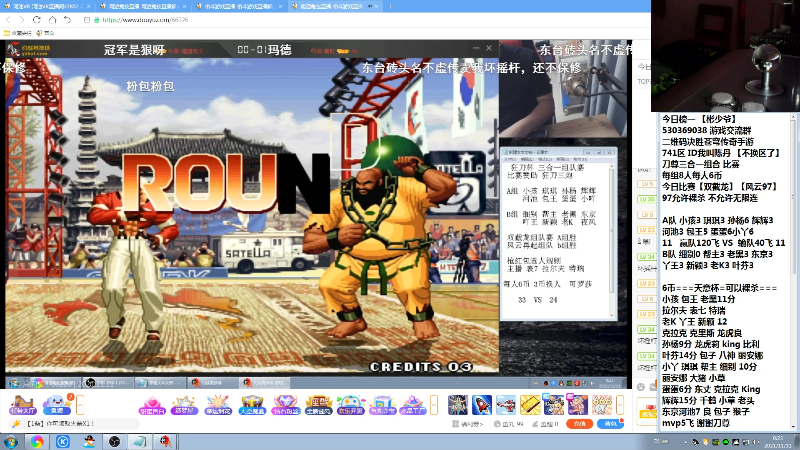Screen dimensions: 800x450
Task: Click the line starting 今日比赛 in notes
Action: [719, 187]
